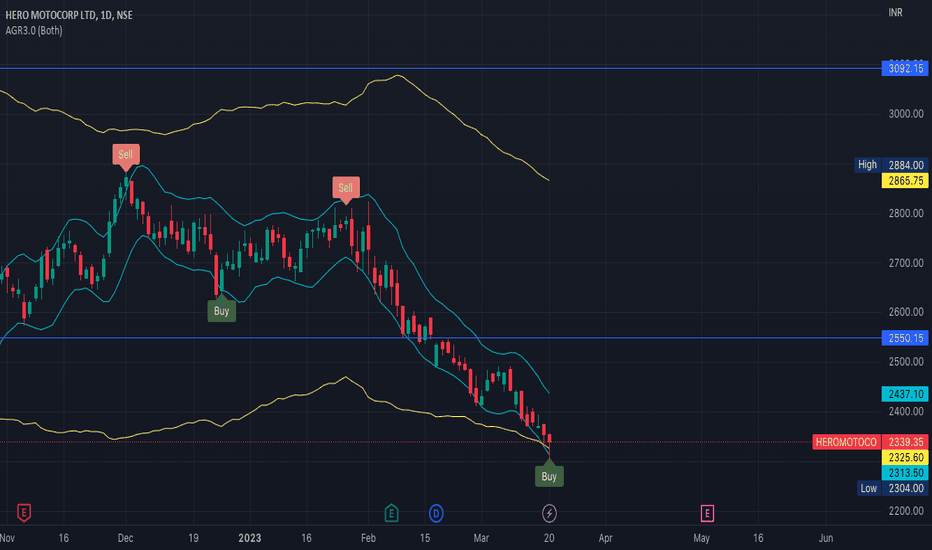The image size is (932, 550).
Task: Click the green earnings icon near Feb
Action: [391, 513]
